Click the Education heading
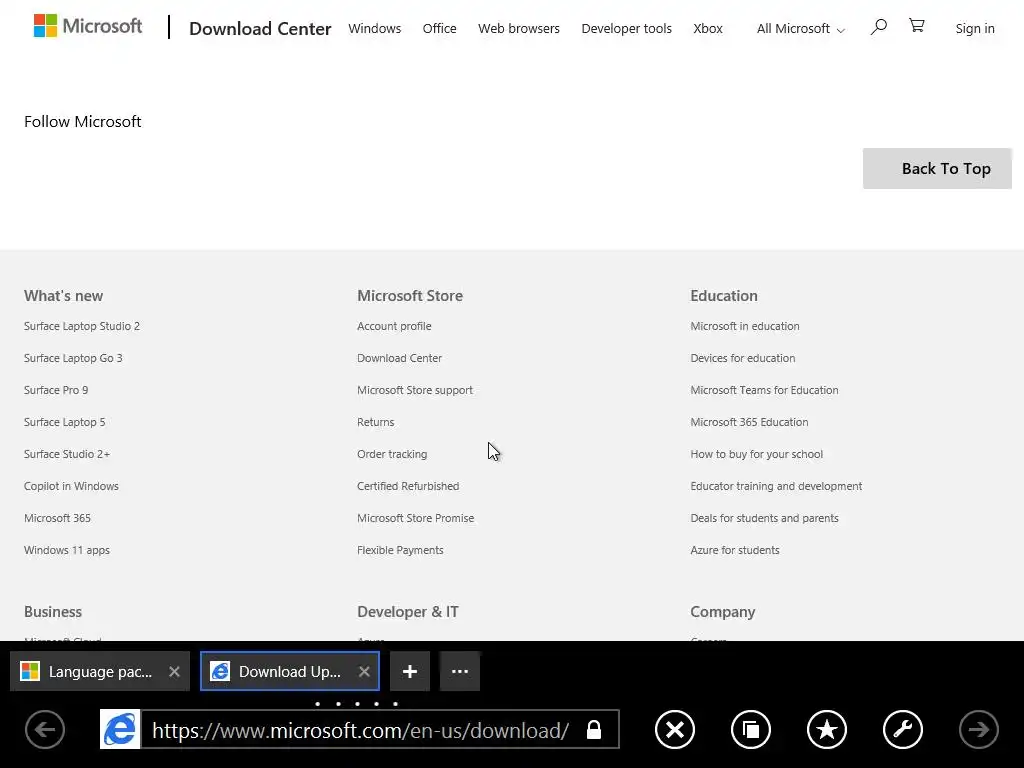Image resolution: width=1024 pixels, height=768 pixels. point(724,296)
